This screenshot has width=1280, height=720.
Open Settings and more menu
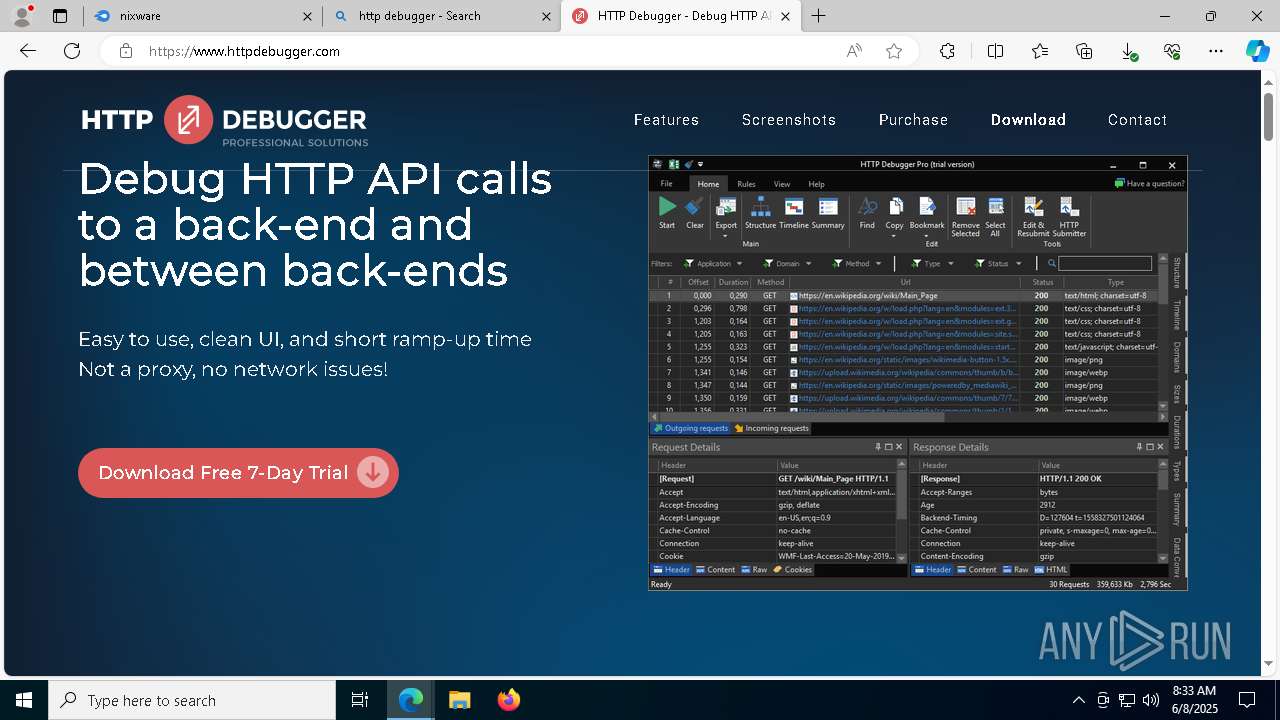[1216, 51]
